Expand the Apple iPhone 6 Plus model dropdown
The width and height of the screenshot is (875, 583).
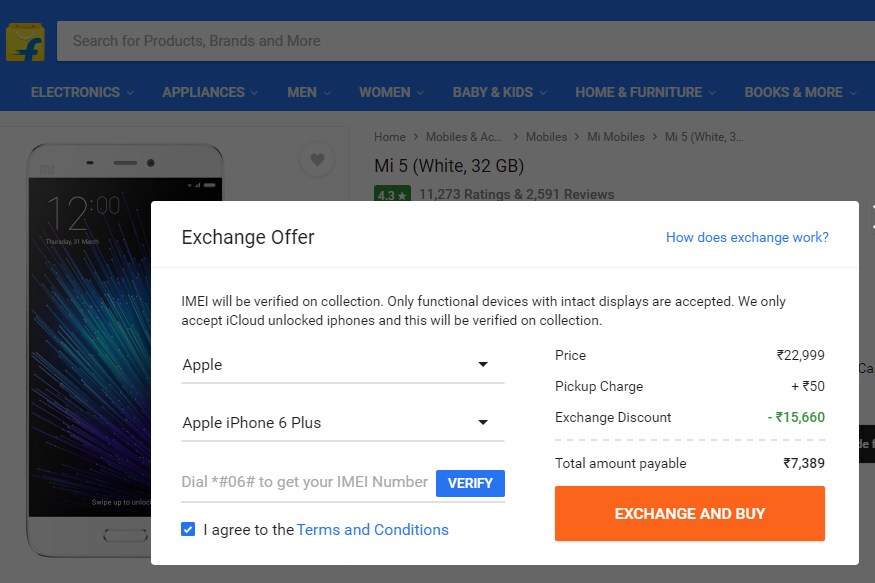click(343, 423)
